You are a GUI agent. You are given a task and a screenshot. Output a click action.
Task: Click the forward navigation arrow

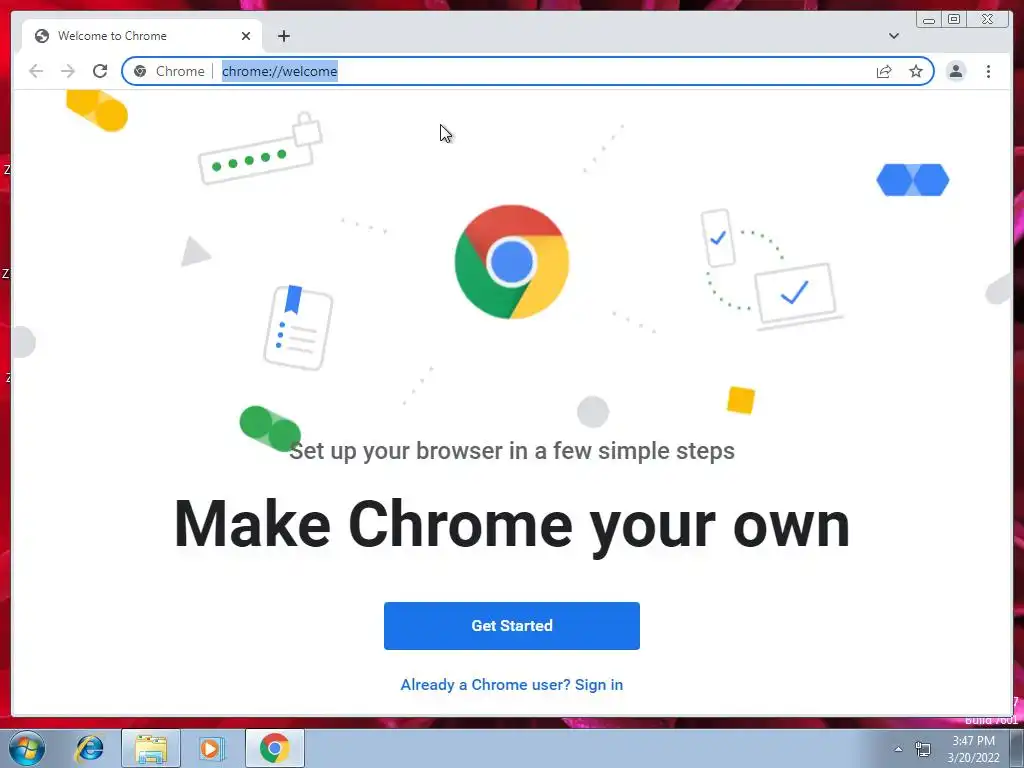pos(68,71)
